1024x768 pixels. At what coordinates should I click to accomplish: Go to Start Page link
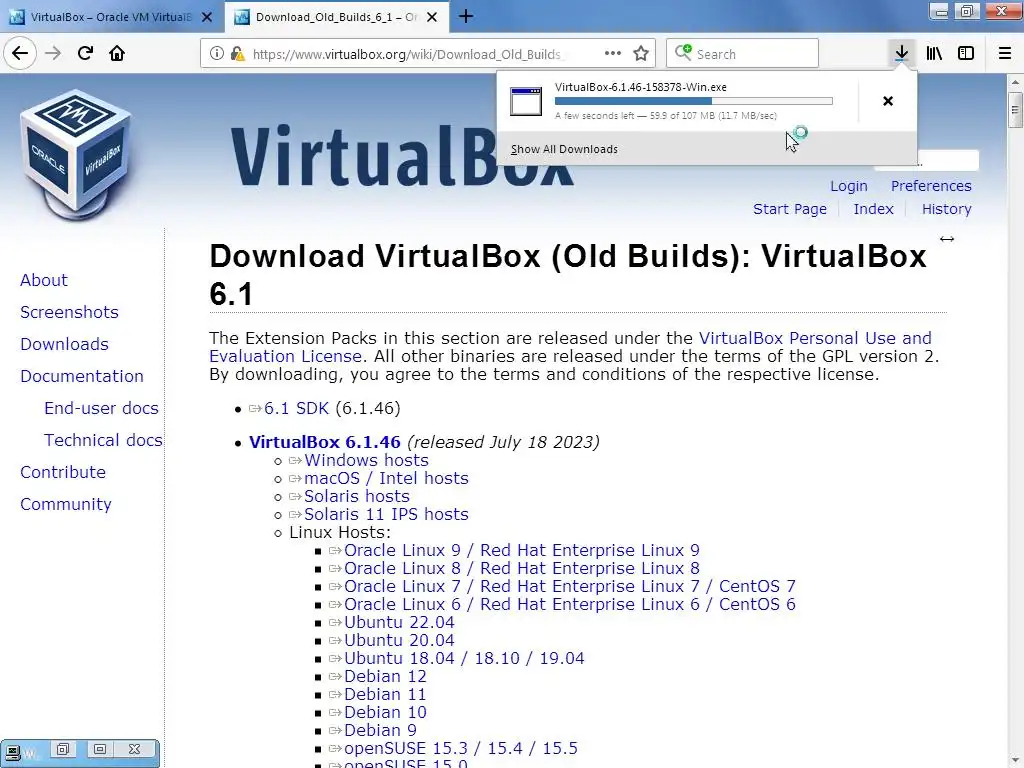pos(790,209)
